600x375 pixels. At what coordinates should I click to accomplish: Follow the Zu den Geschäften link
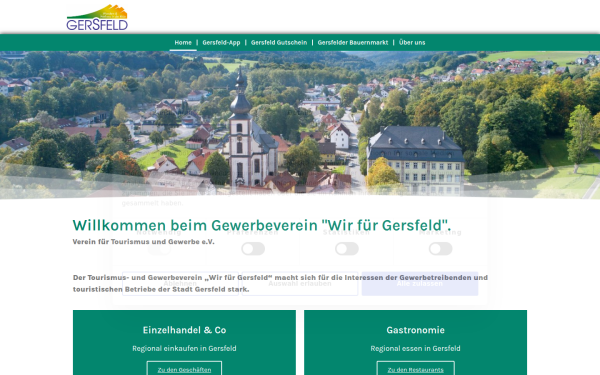click(x=184, y=369)
